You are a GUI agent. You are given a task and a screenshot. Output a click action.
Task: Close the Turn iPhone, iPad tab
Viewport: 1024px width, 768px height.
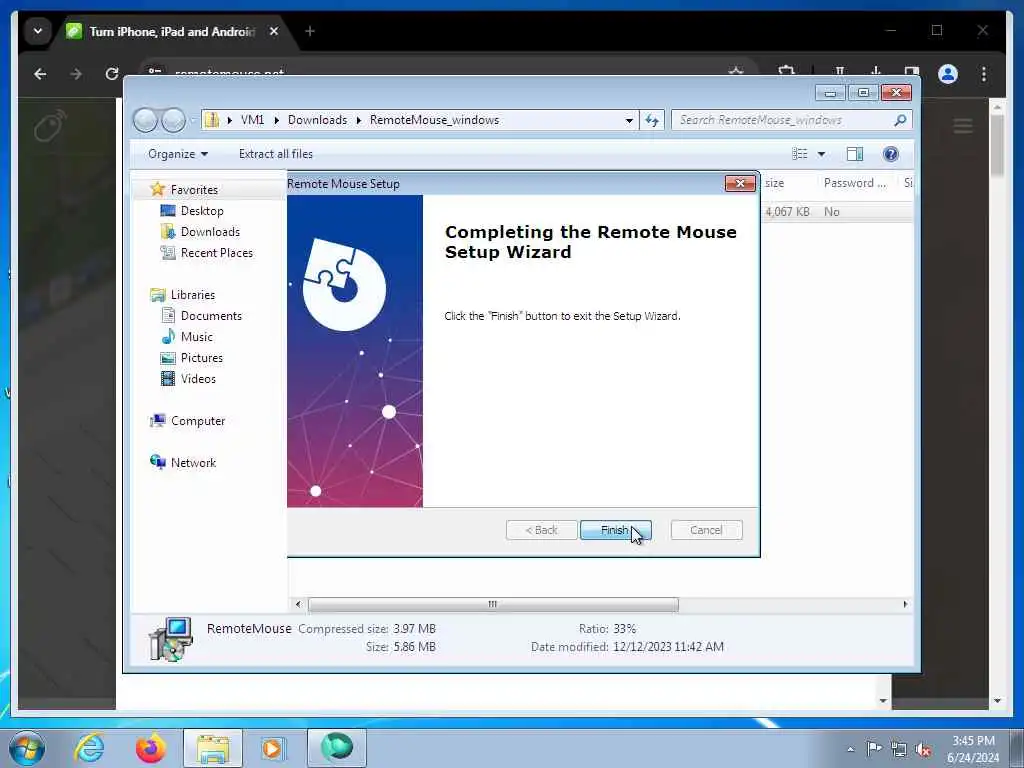pyautogui.click(x=274, y=31)
